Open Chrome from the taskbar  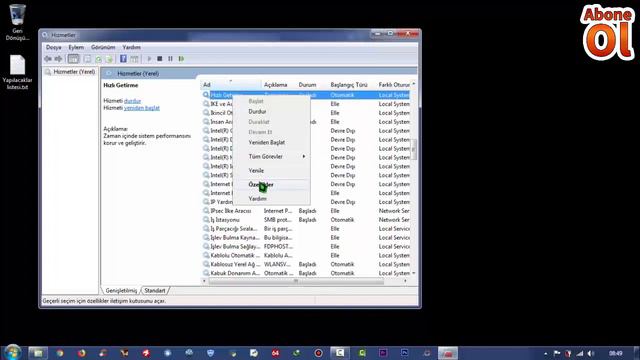click(60, 353)
